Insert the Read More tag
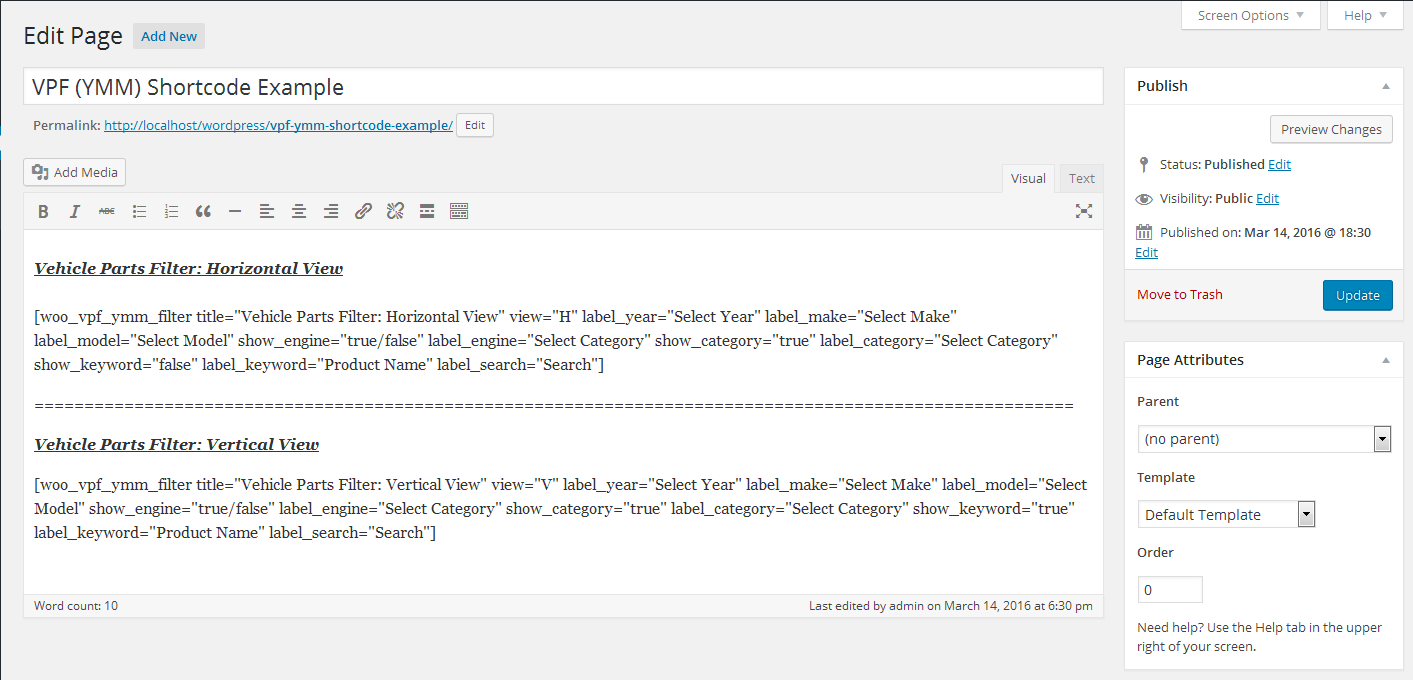The height and width of the screenshot is (680, 1413). tap(427, 211)
